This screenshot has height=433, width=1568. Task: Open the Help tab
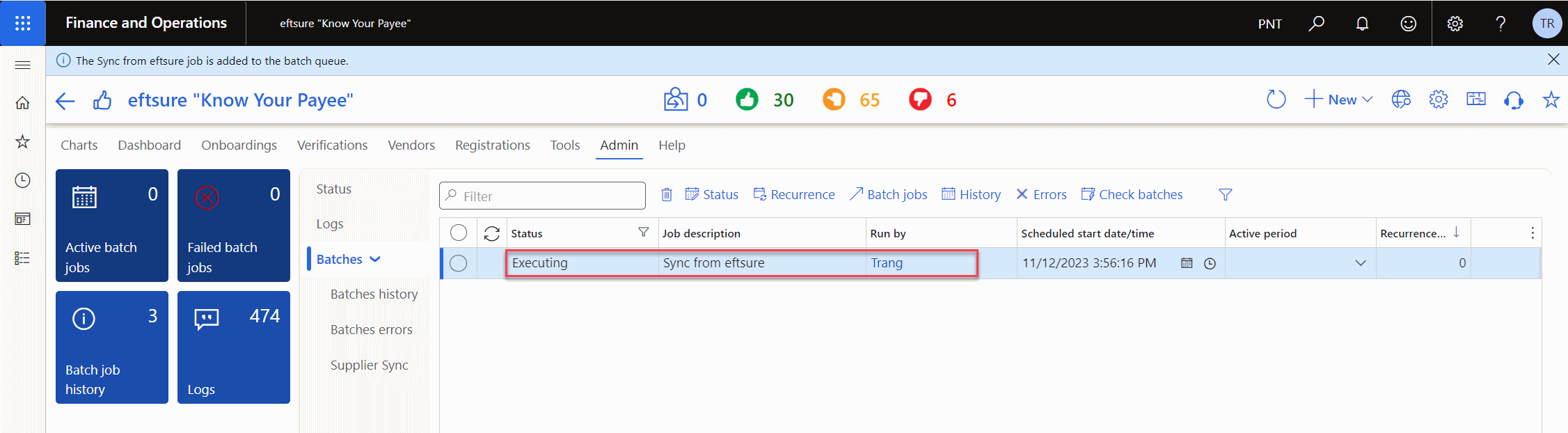click(672, 145)
